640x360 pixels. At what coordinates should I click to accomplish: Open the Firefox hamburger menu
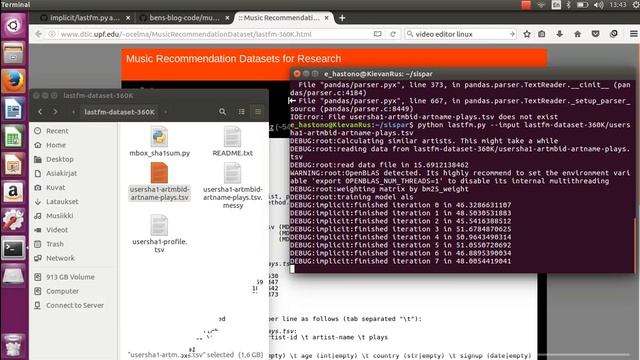click(633, 34)
